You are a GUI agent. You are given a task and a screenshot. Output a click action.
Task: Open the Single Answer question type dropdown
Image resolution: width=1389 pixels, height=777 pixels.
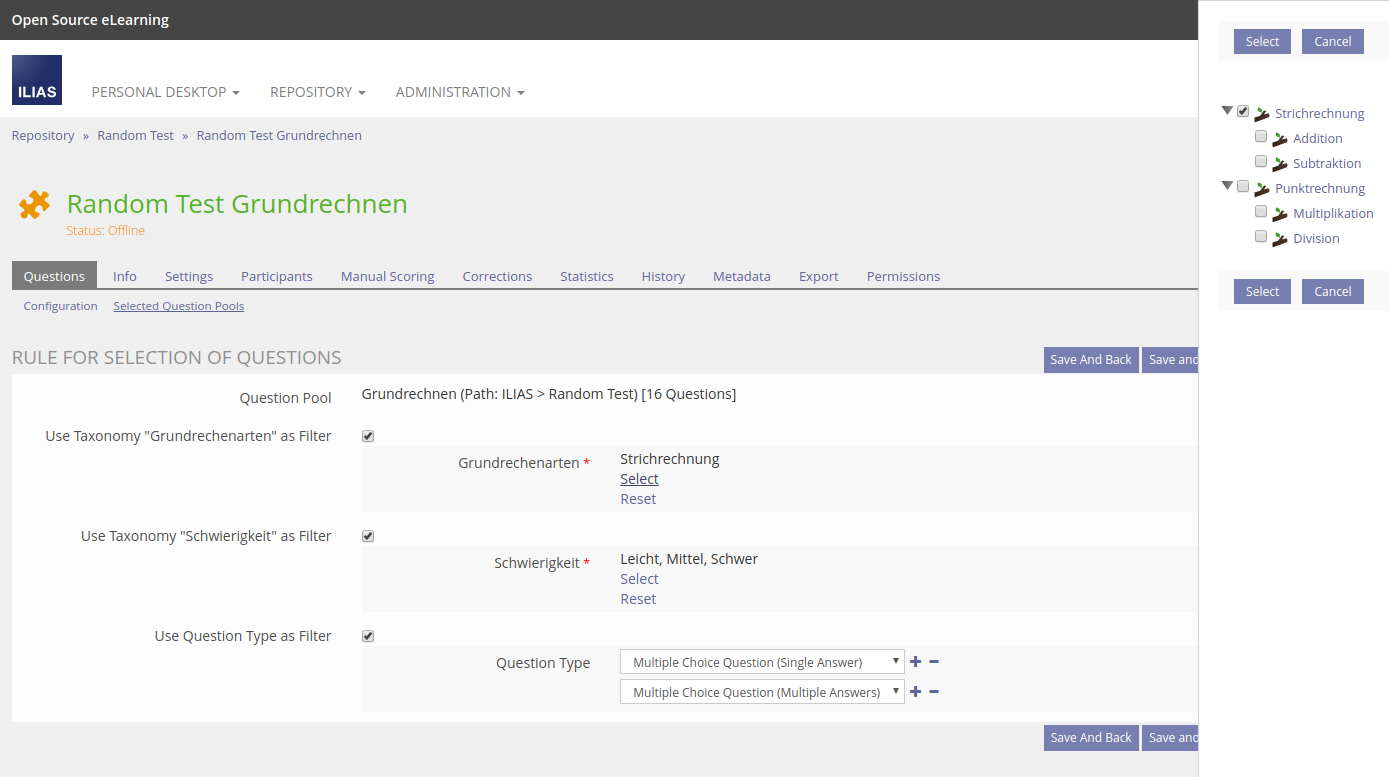pyautogui.click(x=762, y=662)
